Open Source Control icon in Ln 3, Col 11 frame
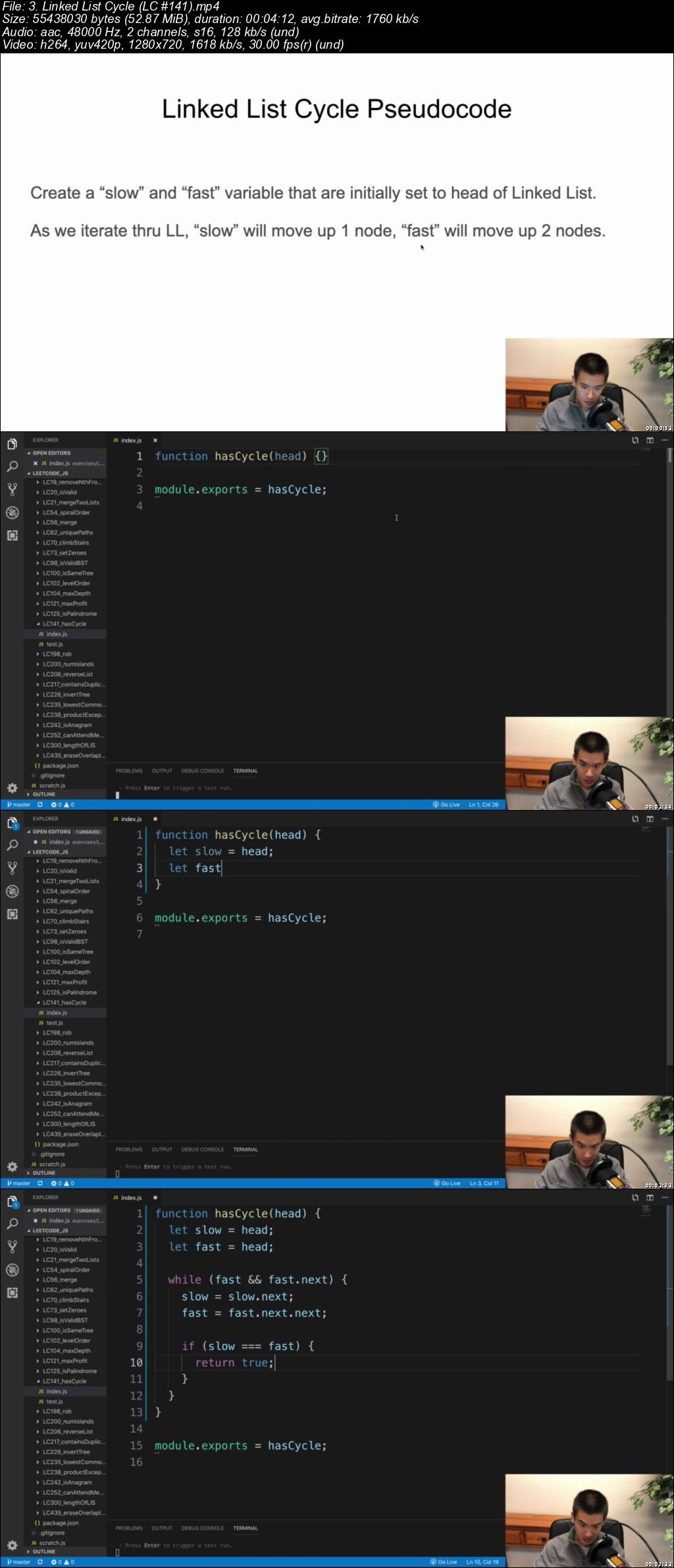Viewport: 674px width, 1568px height. click(12, 868)
